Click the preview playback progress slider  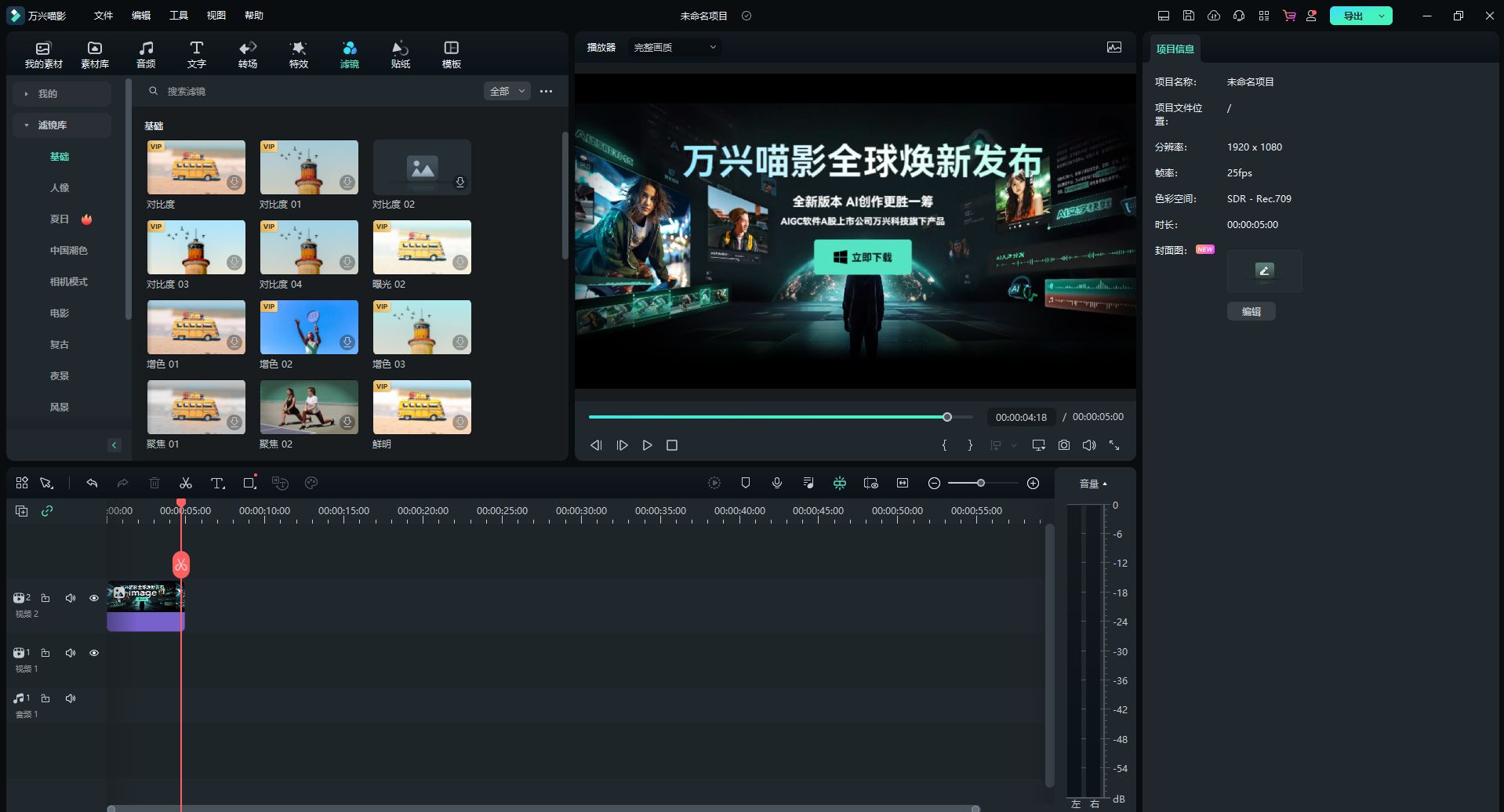tap(781, 417)
